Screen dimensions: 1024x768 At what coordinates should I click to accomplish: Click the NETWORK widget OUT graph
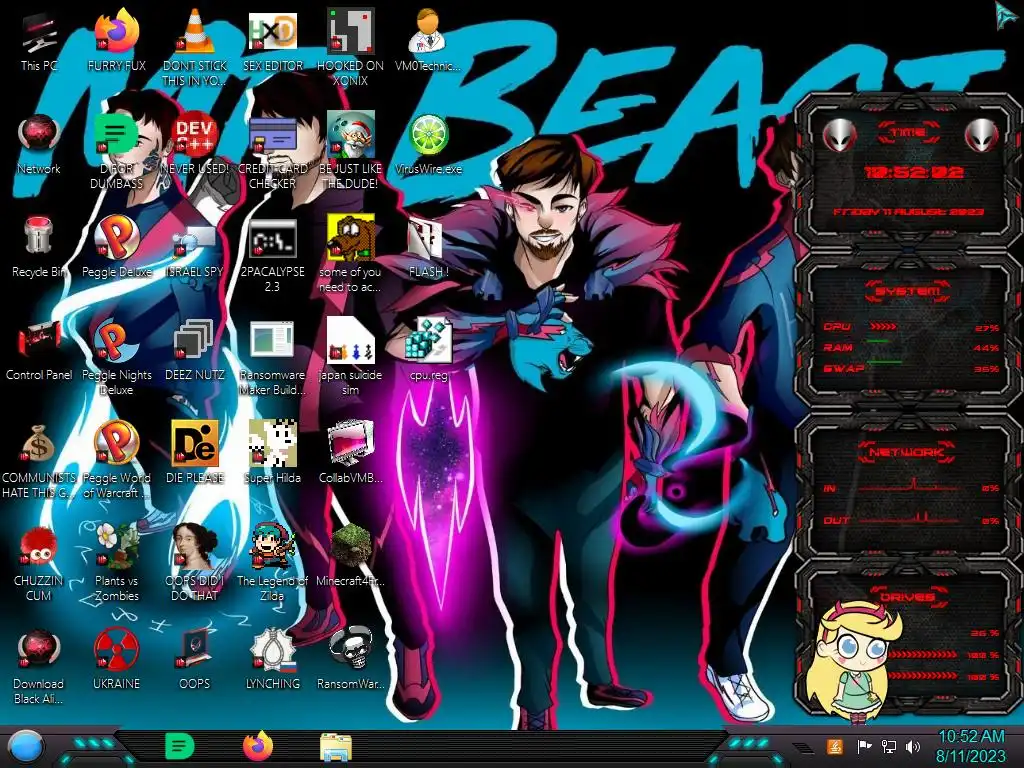[x=910, y=519]
